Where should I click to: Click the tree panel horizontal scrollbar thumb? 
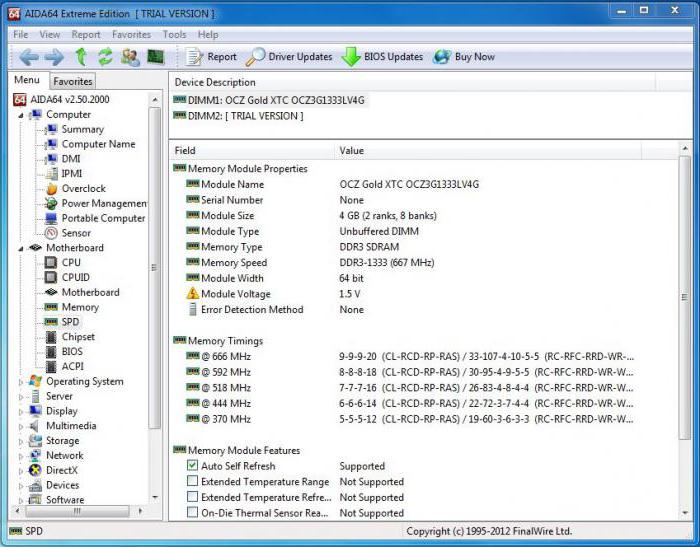coord(77,510)
